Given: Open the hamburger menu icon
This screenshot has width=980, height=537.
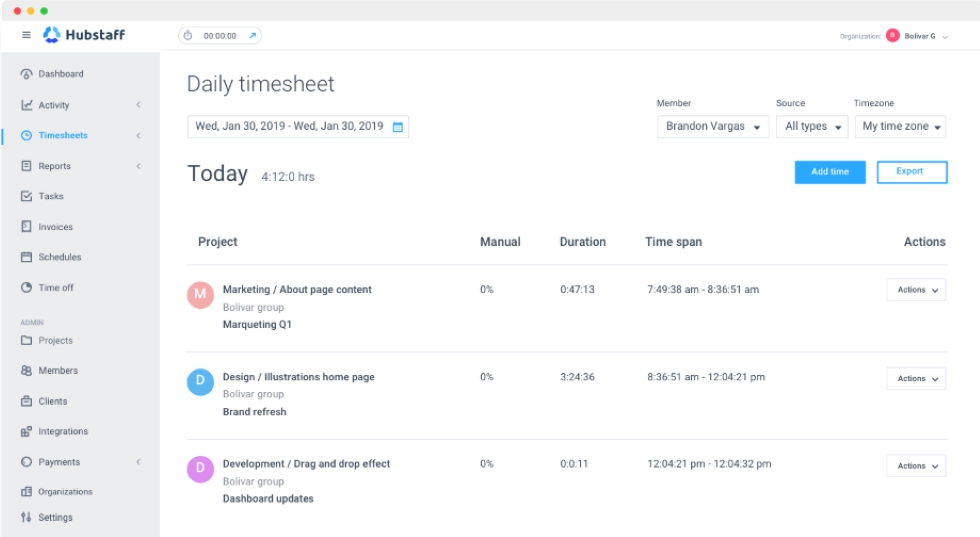Looking at the screenshot, I should pos(26,35).
